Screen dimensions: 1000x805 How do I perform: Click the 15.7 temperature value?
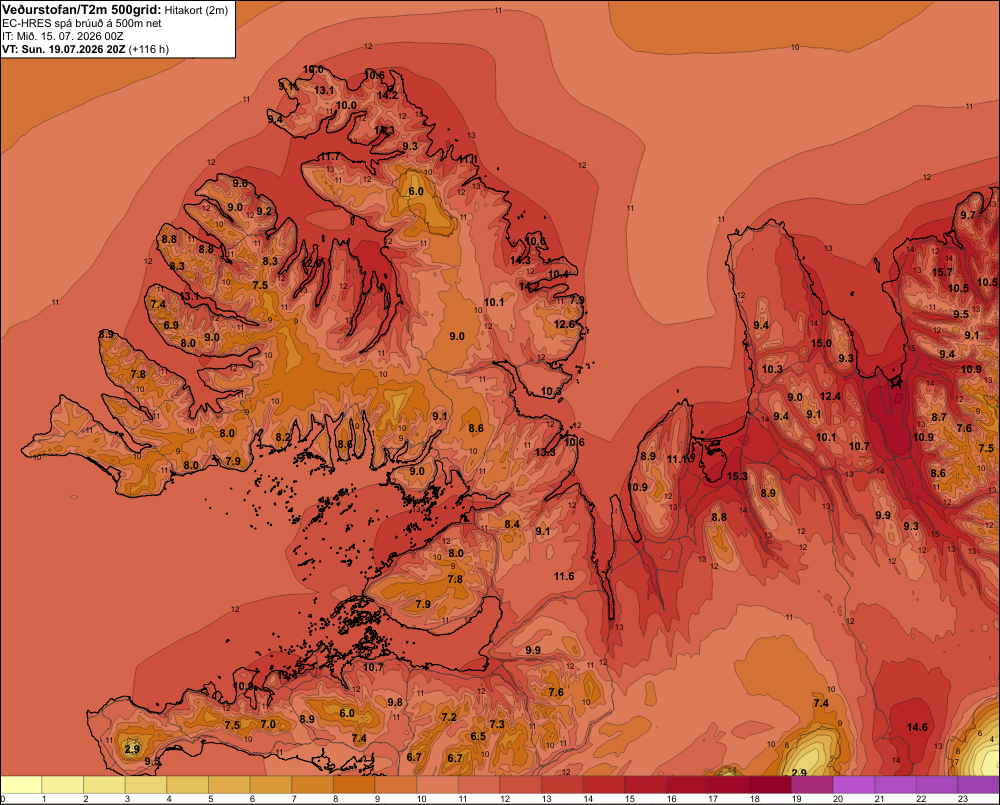tap(942, 272)
